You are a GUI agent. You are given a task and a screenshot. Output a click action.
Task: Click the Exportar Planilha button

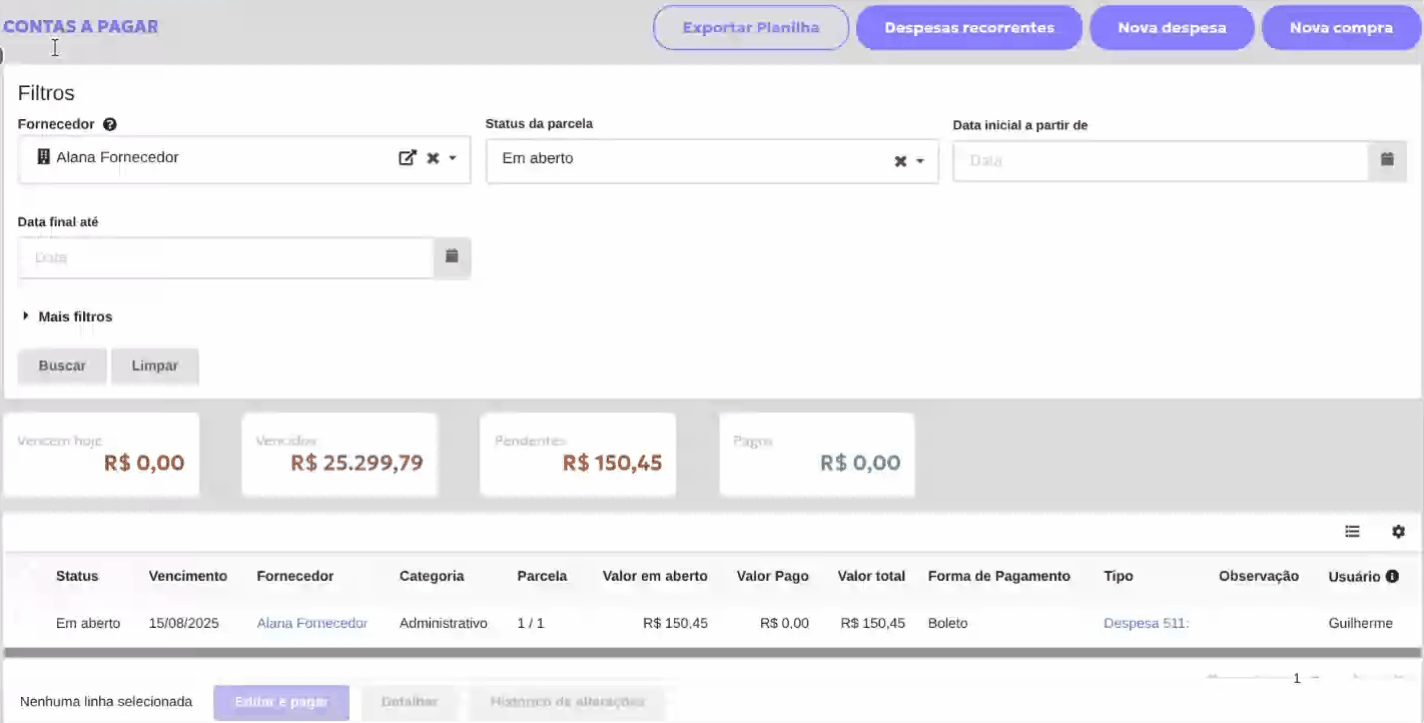click(x=751, y=28)
